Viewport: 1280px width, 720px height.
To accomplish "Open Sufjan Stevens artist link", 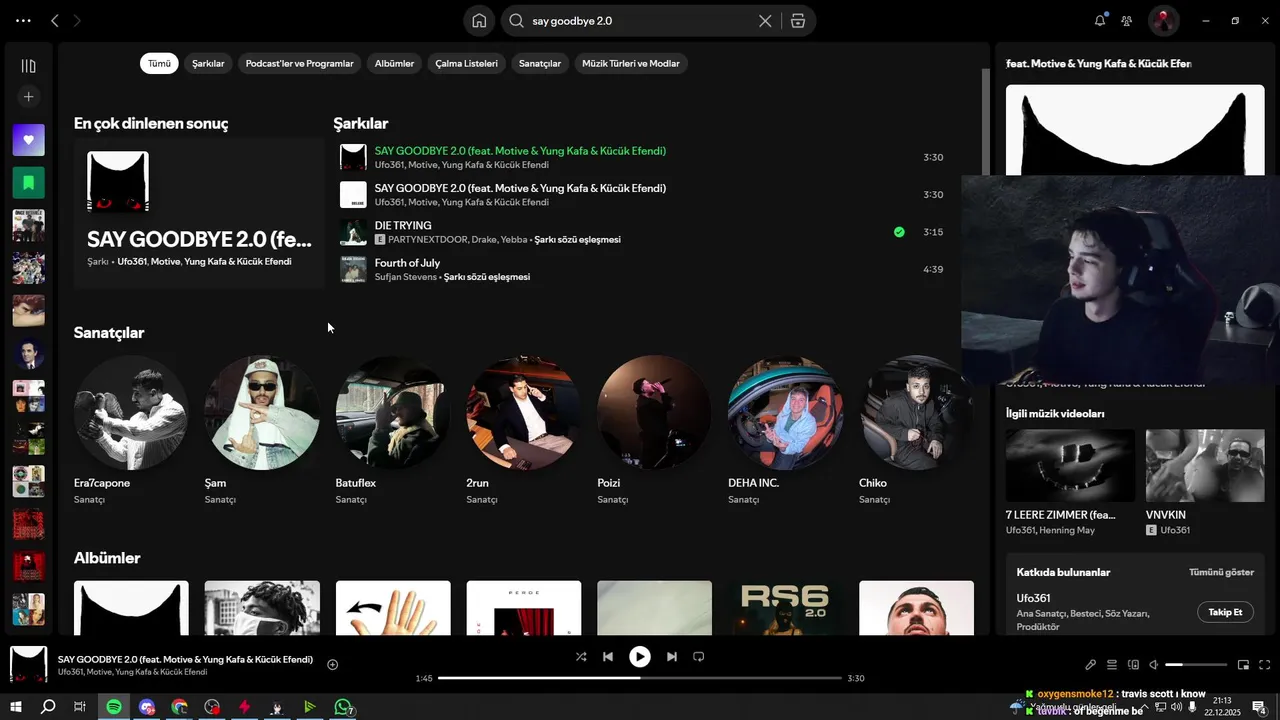I will (406, 277).
